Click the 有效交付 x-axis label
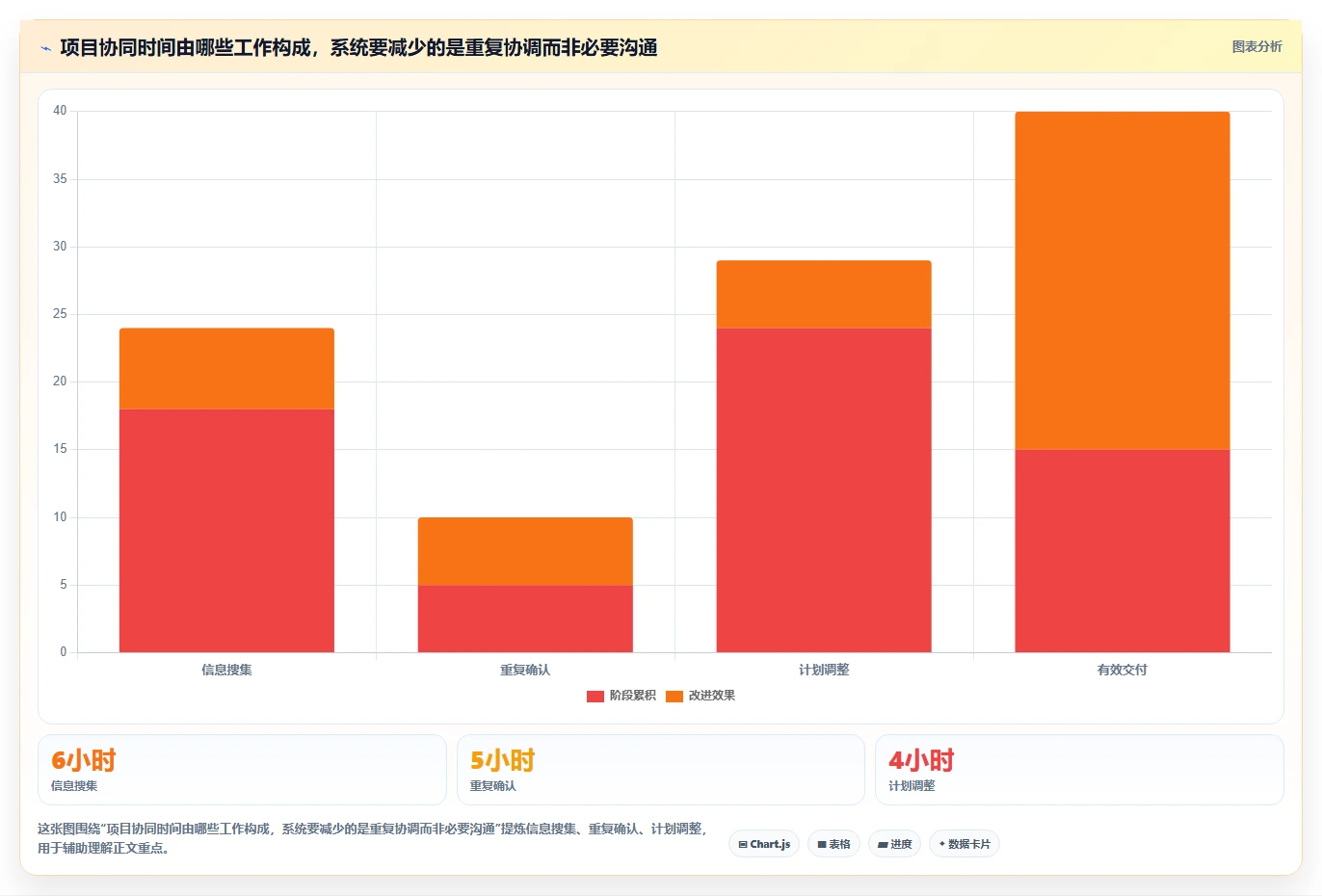Viewport: 1322px width, 896px height. point(1123,670)
